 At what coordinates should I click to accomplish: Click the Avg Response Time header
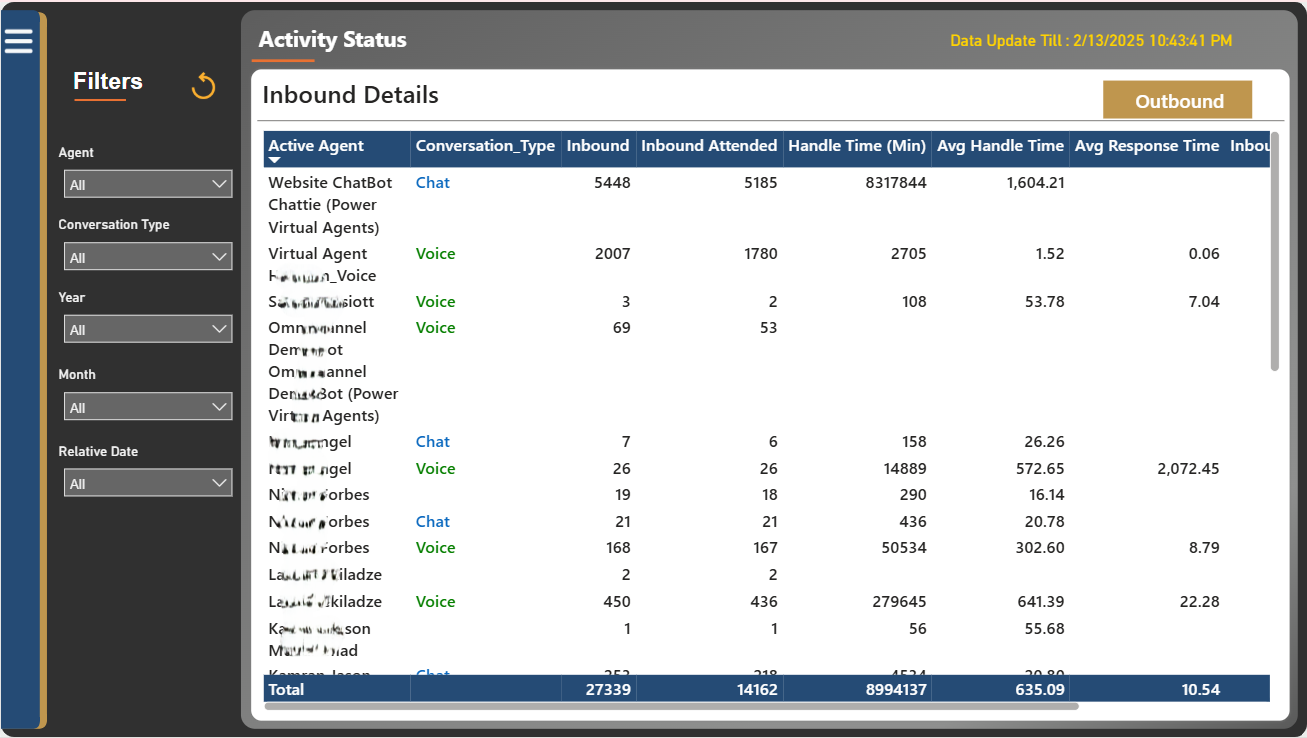coord(1147,146)
